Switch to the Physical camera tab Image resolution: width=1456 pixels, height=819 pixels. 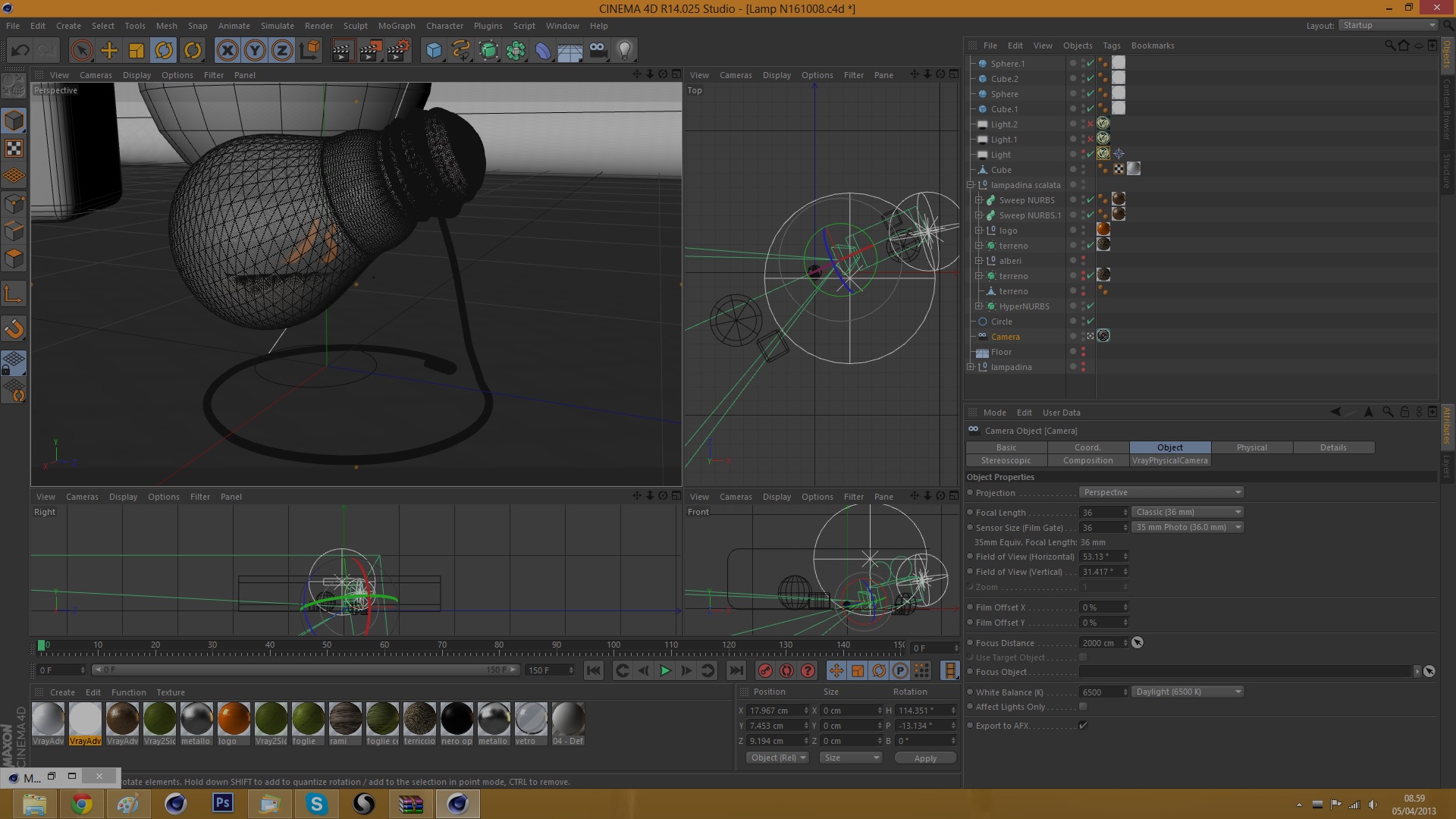coord(1251,447)
